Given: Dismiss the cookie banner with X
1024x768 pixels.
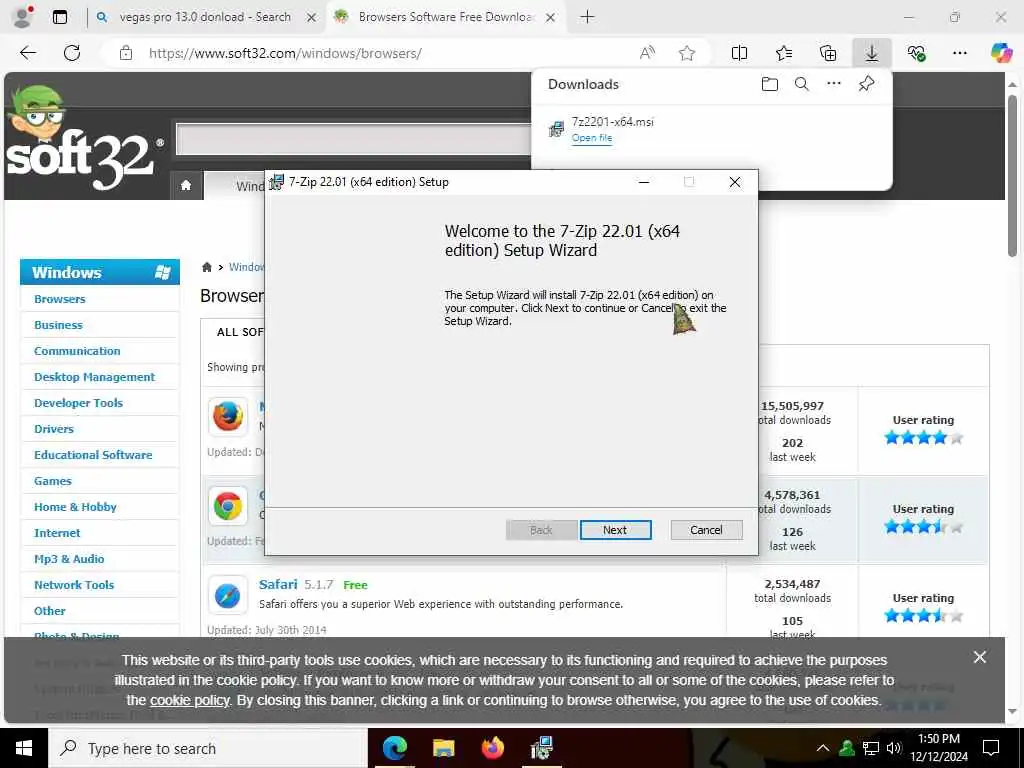Looking at the screenshot, I should click(980, 657).
